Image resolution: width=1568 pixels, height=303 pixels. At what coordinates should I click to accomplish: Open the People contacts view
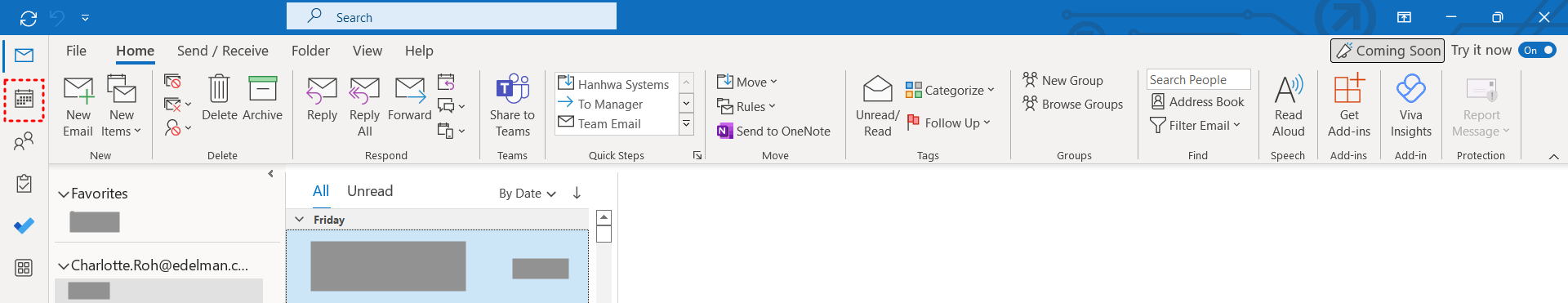24,142
